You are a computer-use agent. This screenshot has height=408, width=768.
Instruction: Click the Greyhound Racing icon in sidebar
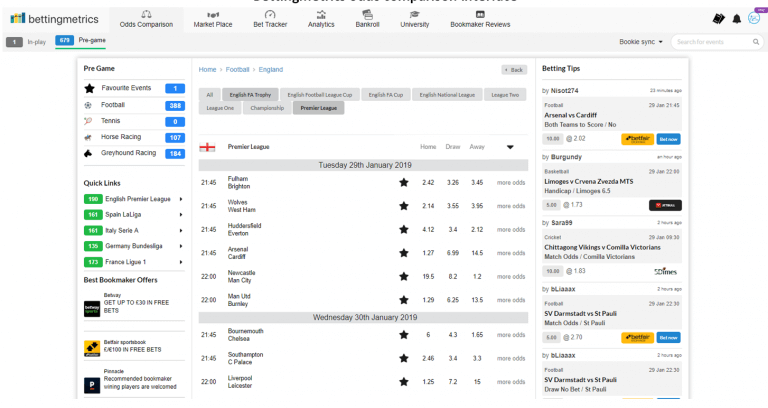tap(89, 153)
